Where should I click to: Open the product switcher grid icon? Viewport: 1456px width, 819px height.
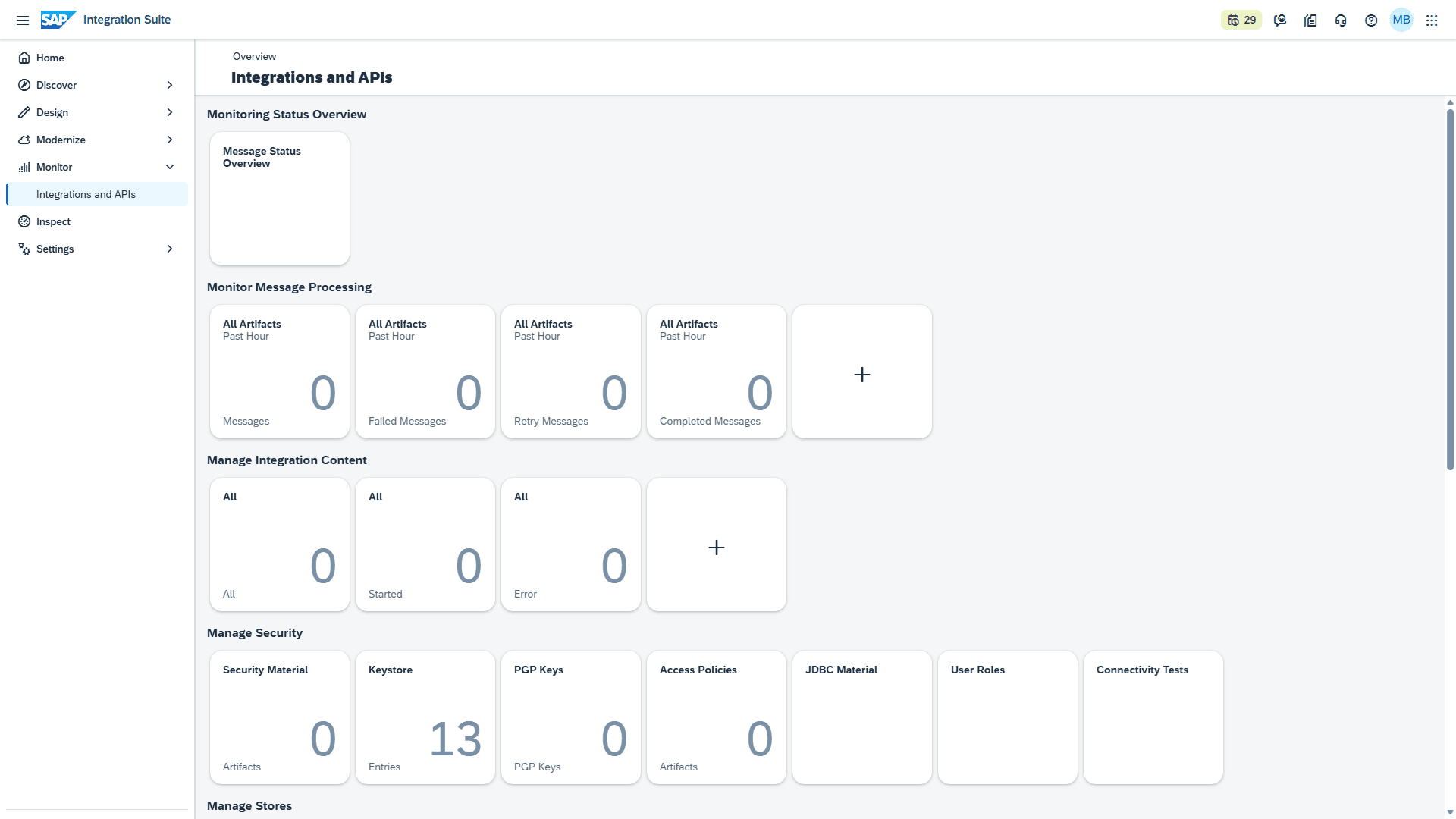click(1432, 20)
